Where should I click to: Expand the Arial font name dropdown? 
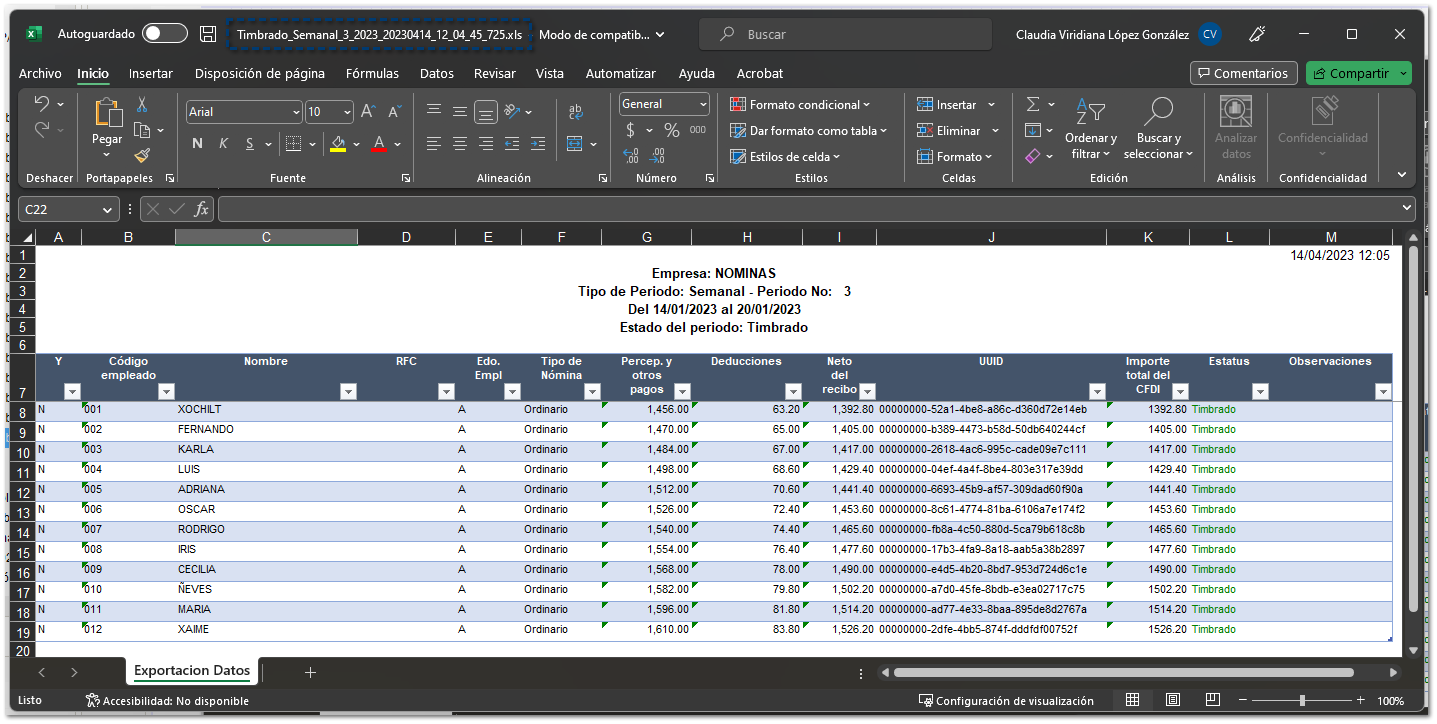click(295, 112)
